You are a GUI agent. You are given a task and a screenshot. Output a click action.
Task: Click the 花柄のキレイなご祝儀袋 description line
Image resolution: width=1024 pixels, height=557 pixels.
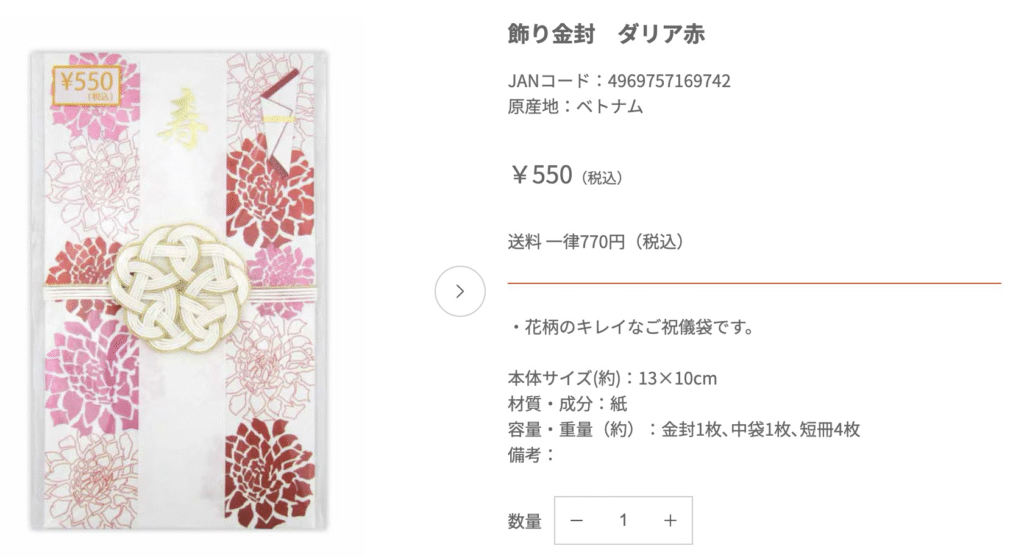coord(630,327)
